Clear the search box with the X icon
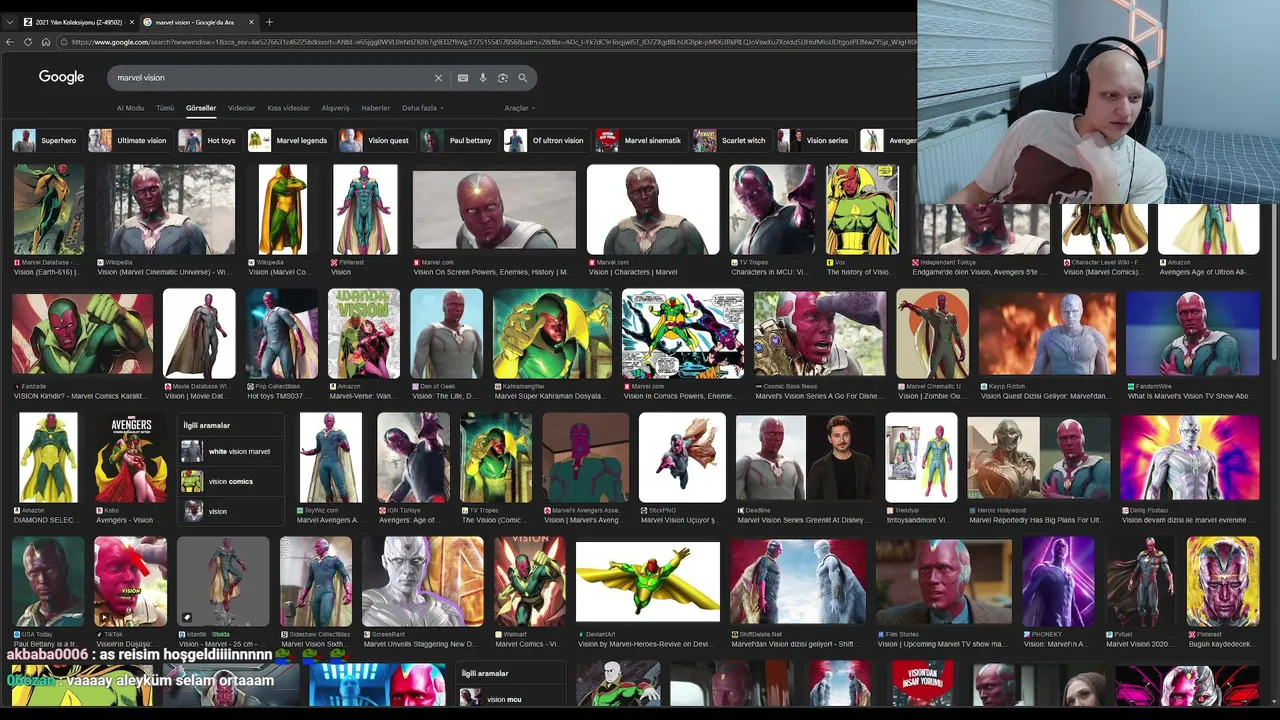Image resolution: width=1280 pixels, height=720 pixels. pyautogui.click(x=438, y=77)
